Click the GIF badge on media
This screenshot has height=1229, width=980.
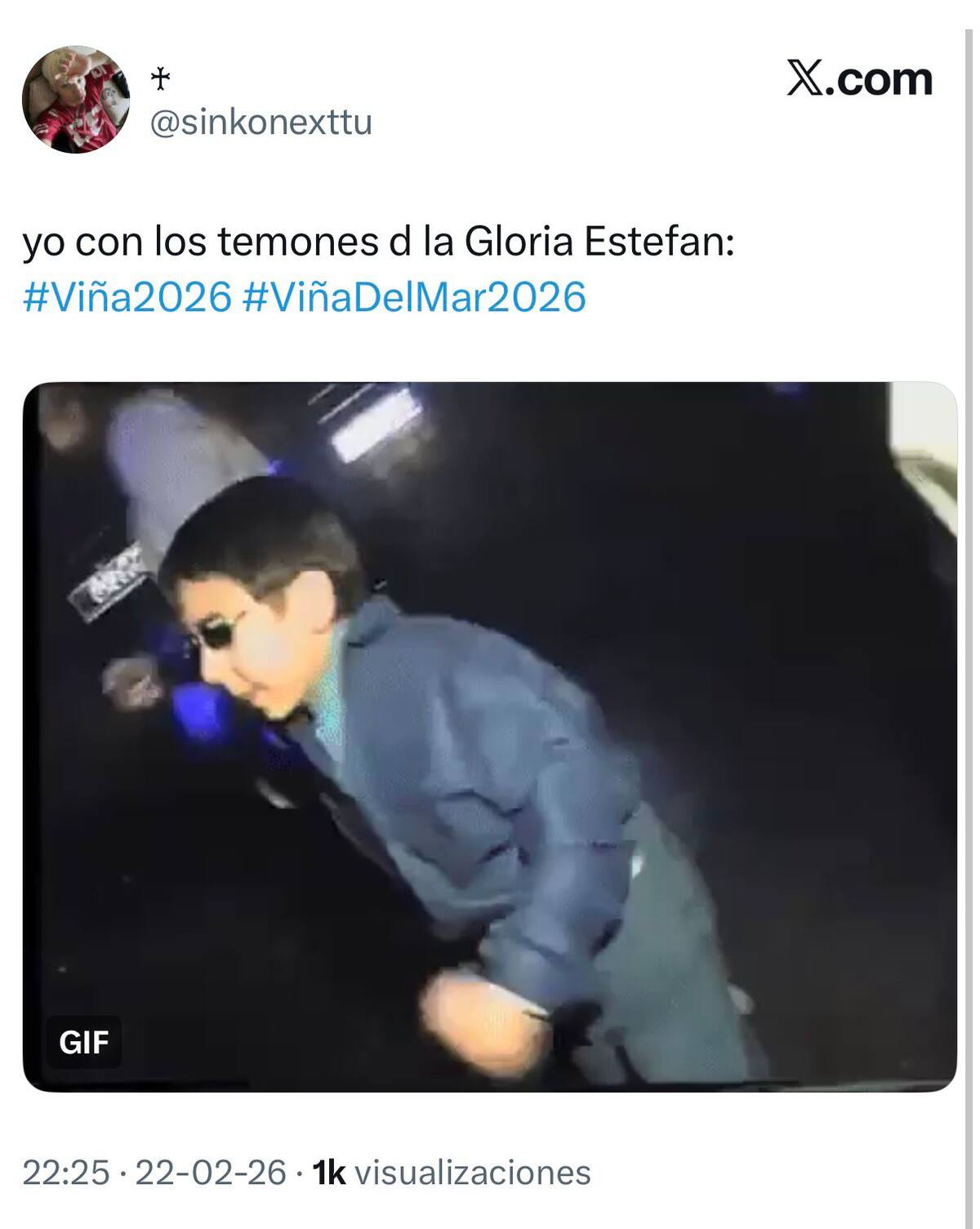(84, 1042)
